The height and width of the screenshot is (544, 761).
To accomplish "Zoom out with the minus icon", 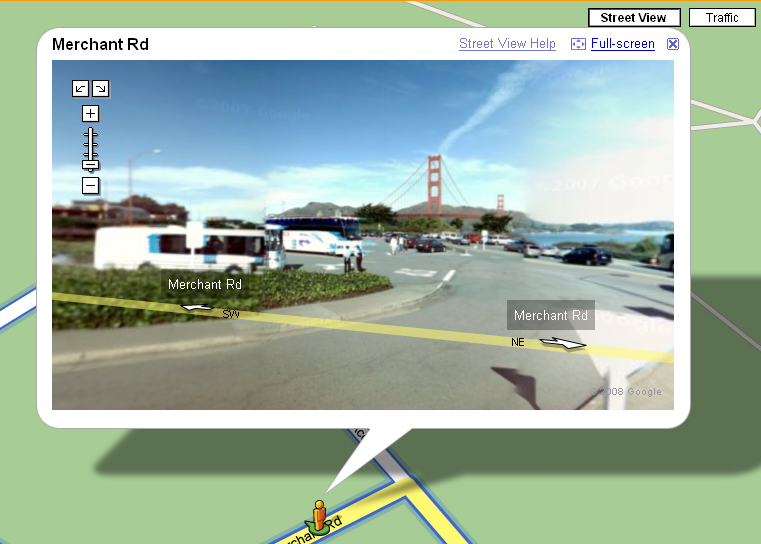I will (x=90, y=185).
